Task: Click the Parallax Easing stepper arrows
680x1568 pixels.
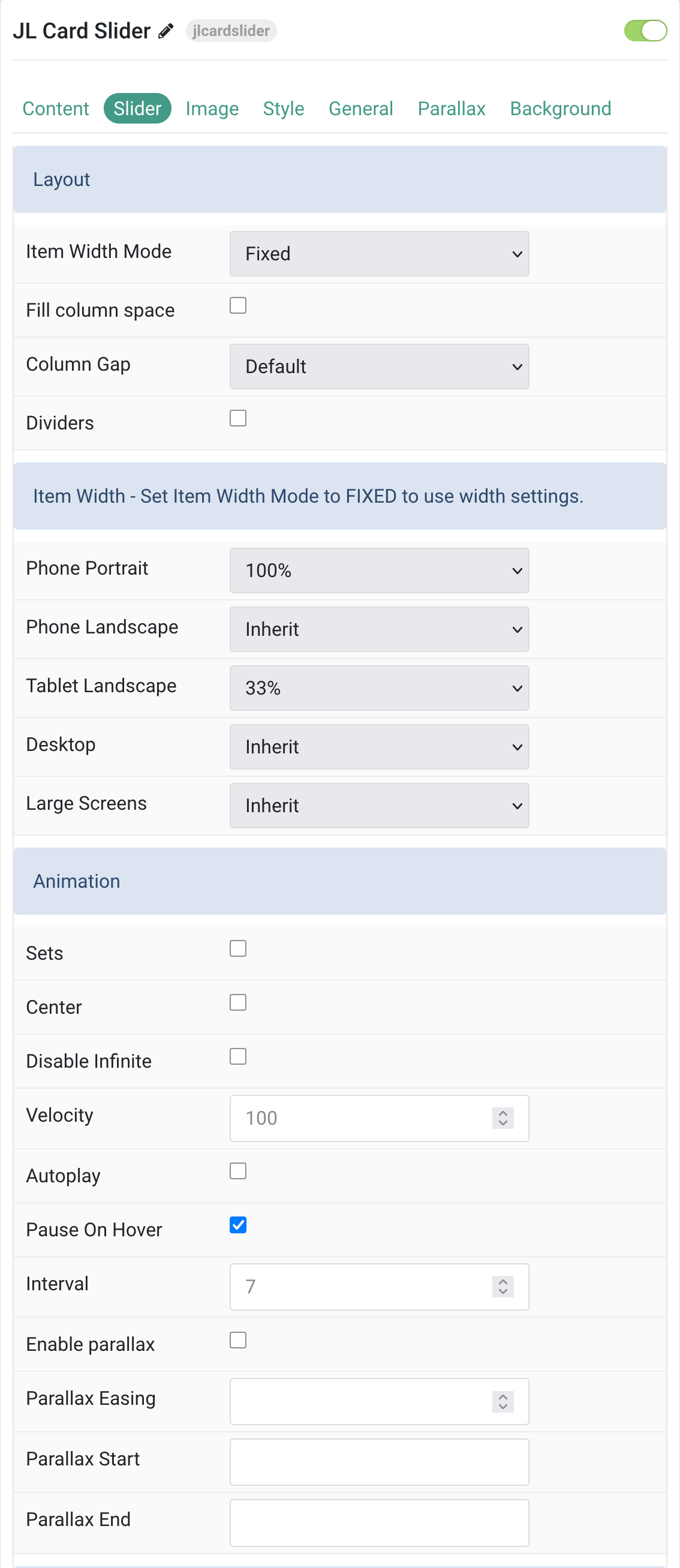Action: tap(503, 1401)
